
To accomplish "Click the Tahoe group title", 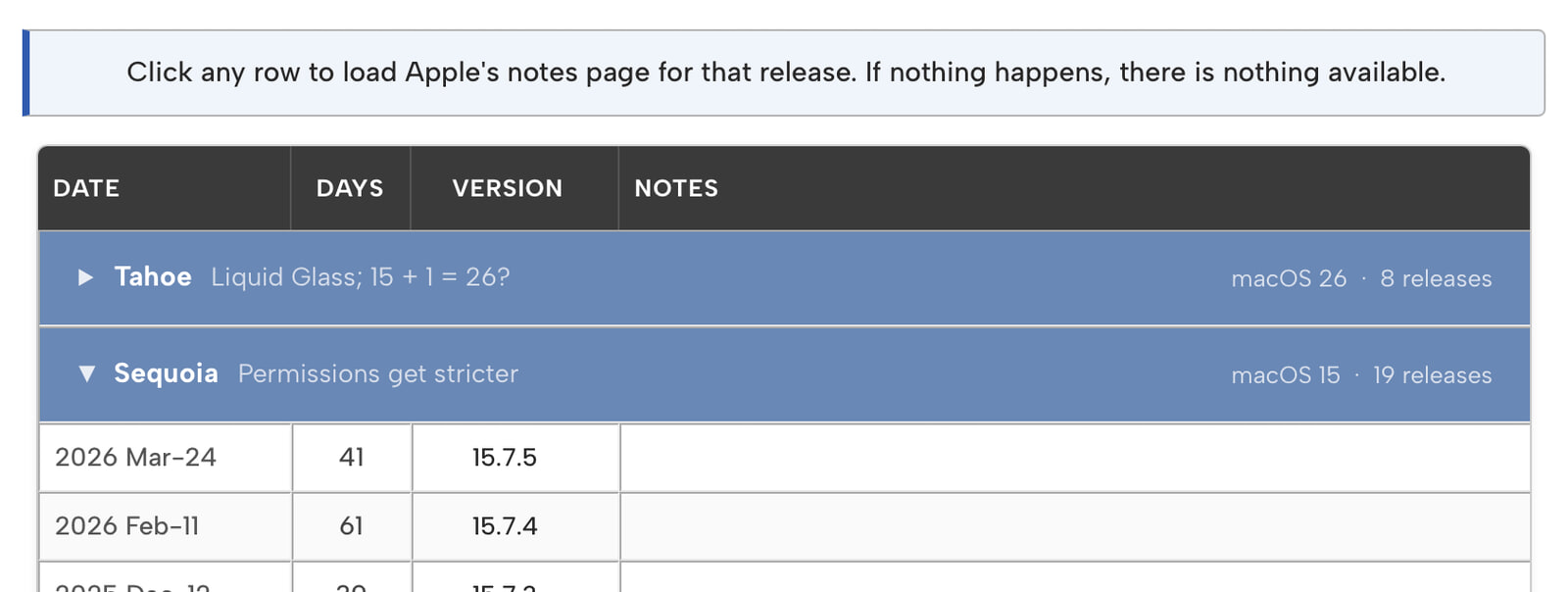I will 153,276.
